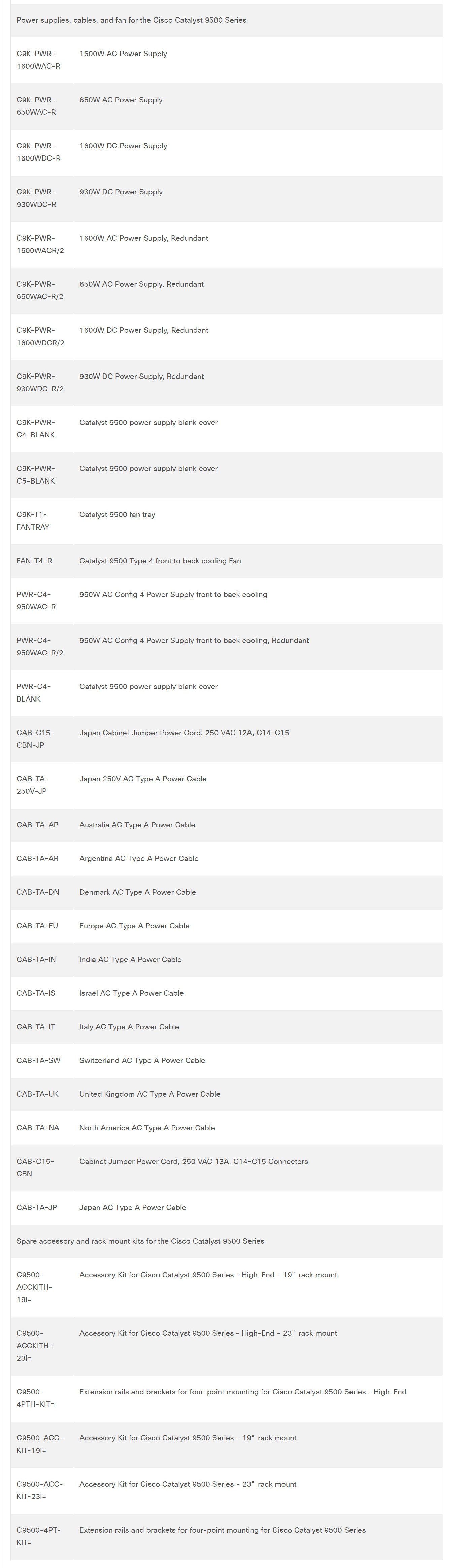Select the 930W DC Power Supply, Redundant text
Image resolution: width=467 pixels, height=1568 pixels.
(141, 376)
